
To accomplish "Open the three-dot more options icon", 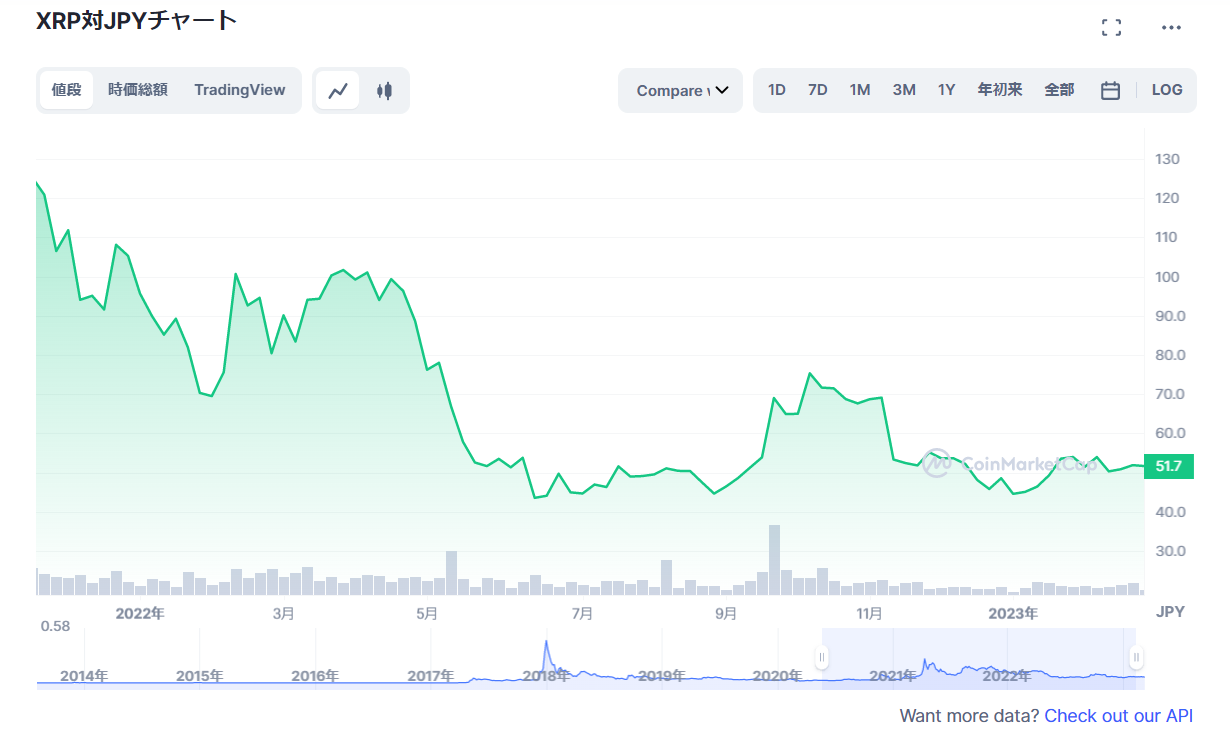I will pos(1173,27).
